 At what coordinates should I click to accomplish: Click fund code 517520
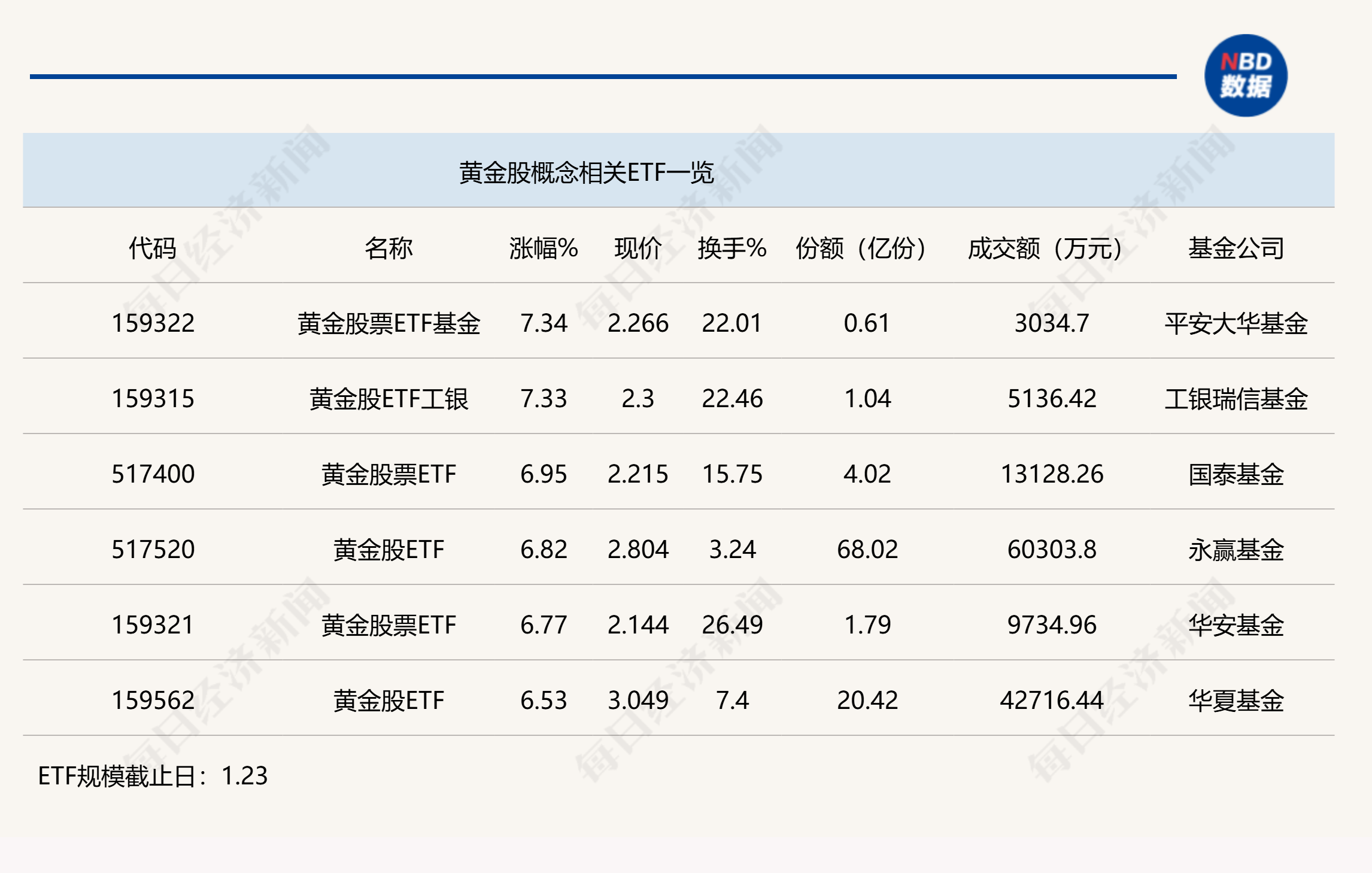(x=153, y=550)
